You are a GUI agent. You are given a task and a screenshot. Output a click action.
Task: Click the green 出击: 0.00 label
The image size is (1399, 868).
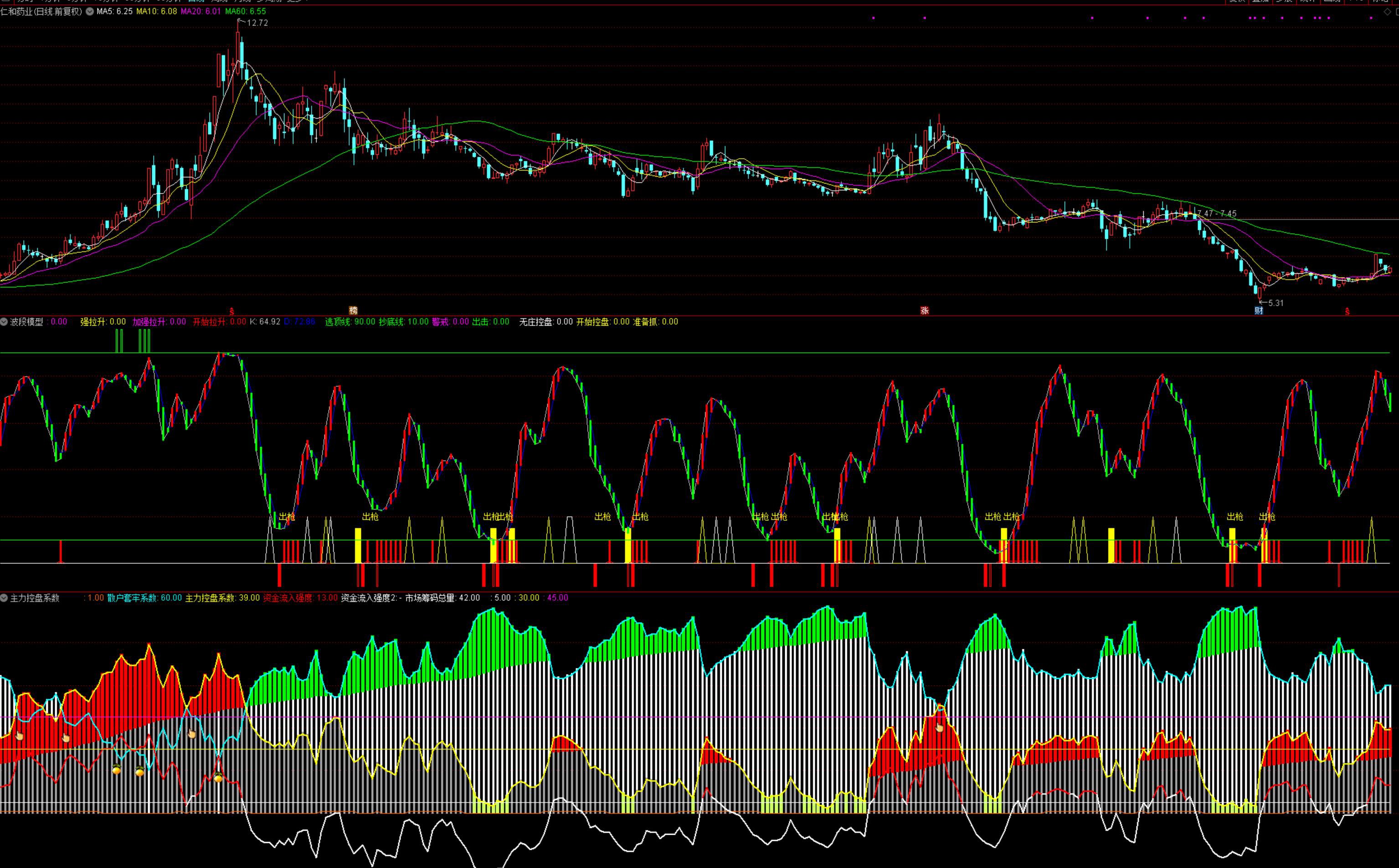click(x=490, y=322)
